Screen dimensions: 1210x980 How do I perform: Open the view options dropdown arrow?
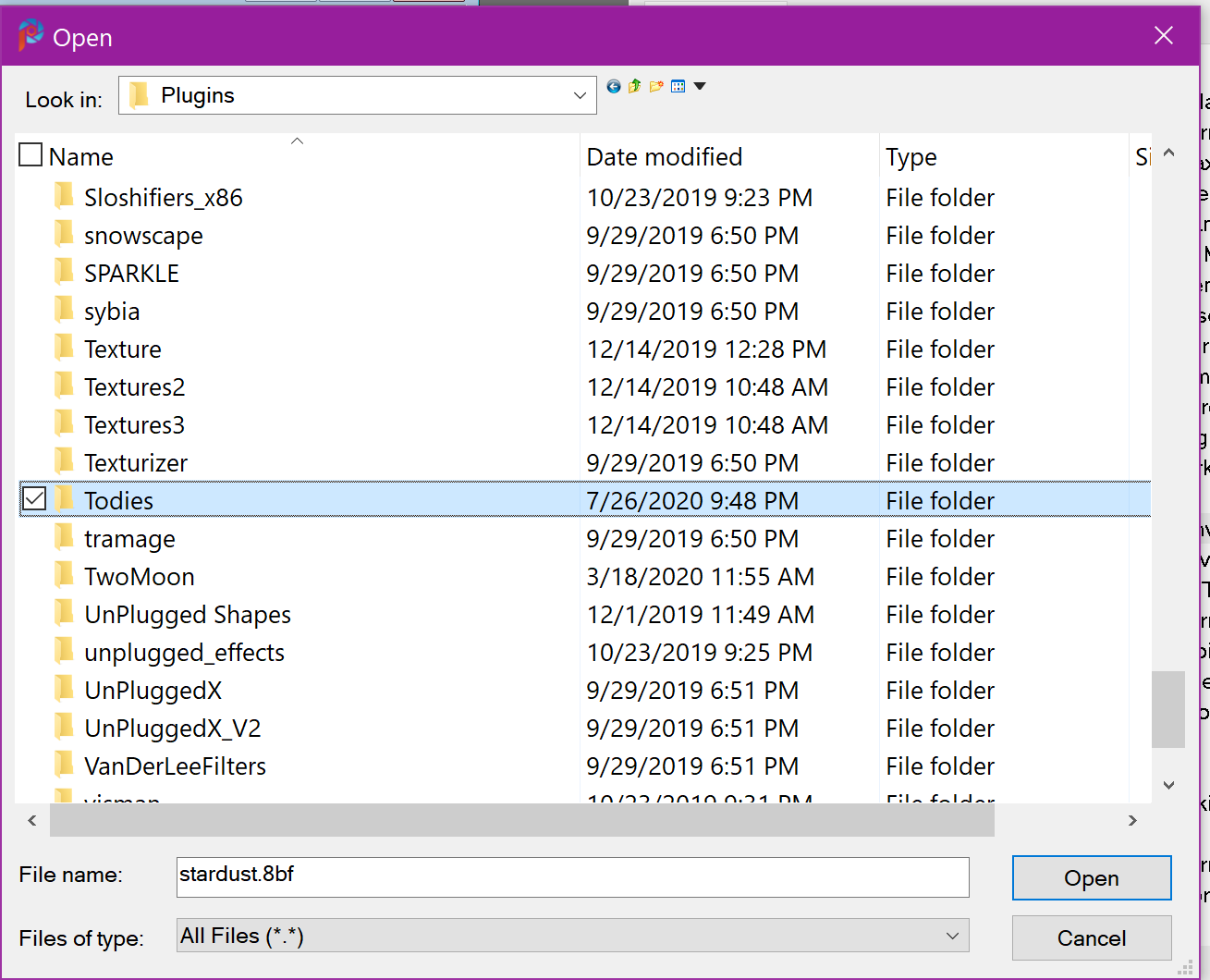click(x=700, y=86)
